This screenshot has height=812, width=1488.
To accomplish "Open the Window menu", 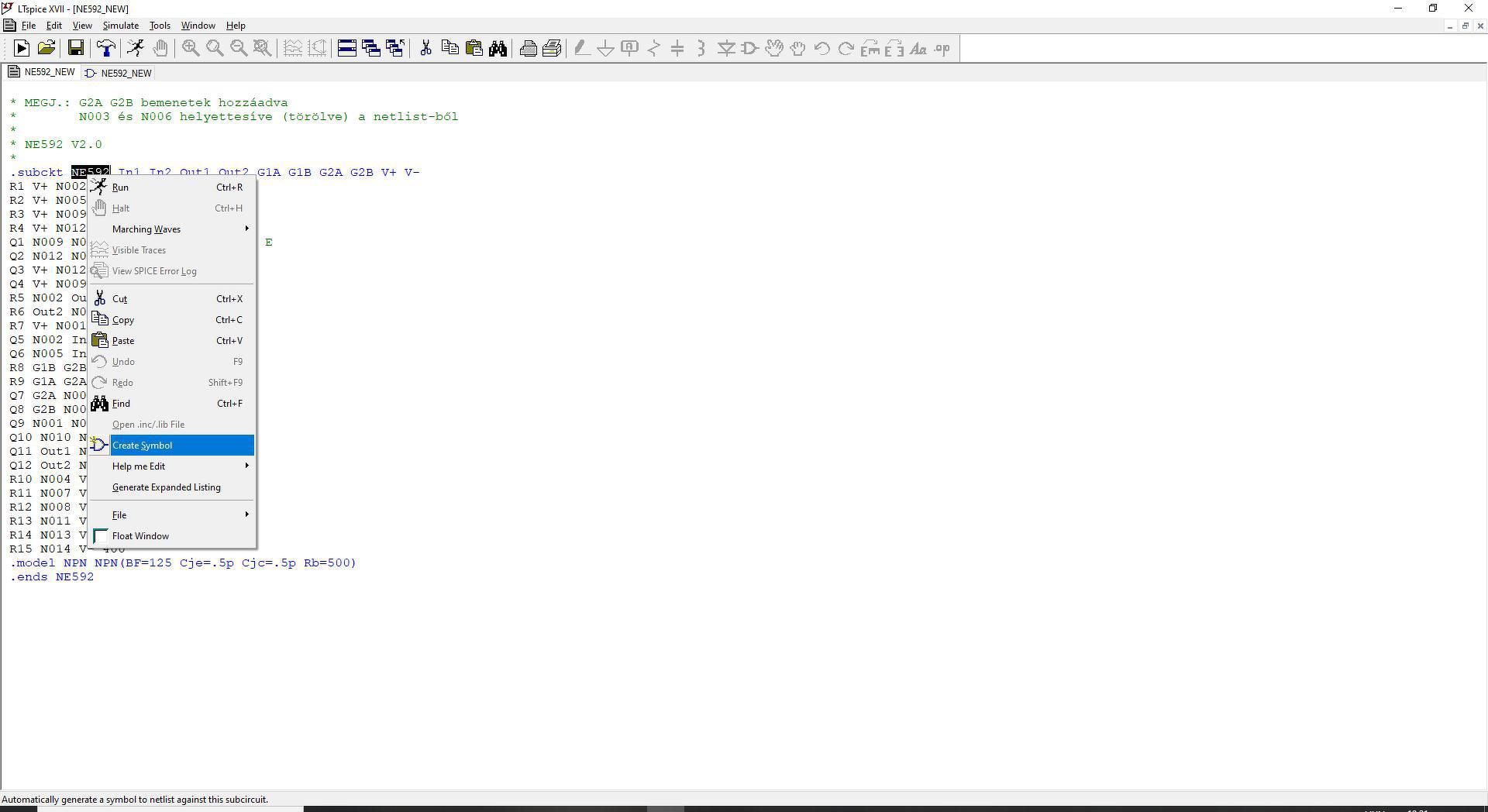I will 198,26.
